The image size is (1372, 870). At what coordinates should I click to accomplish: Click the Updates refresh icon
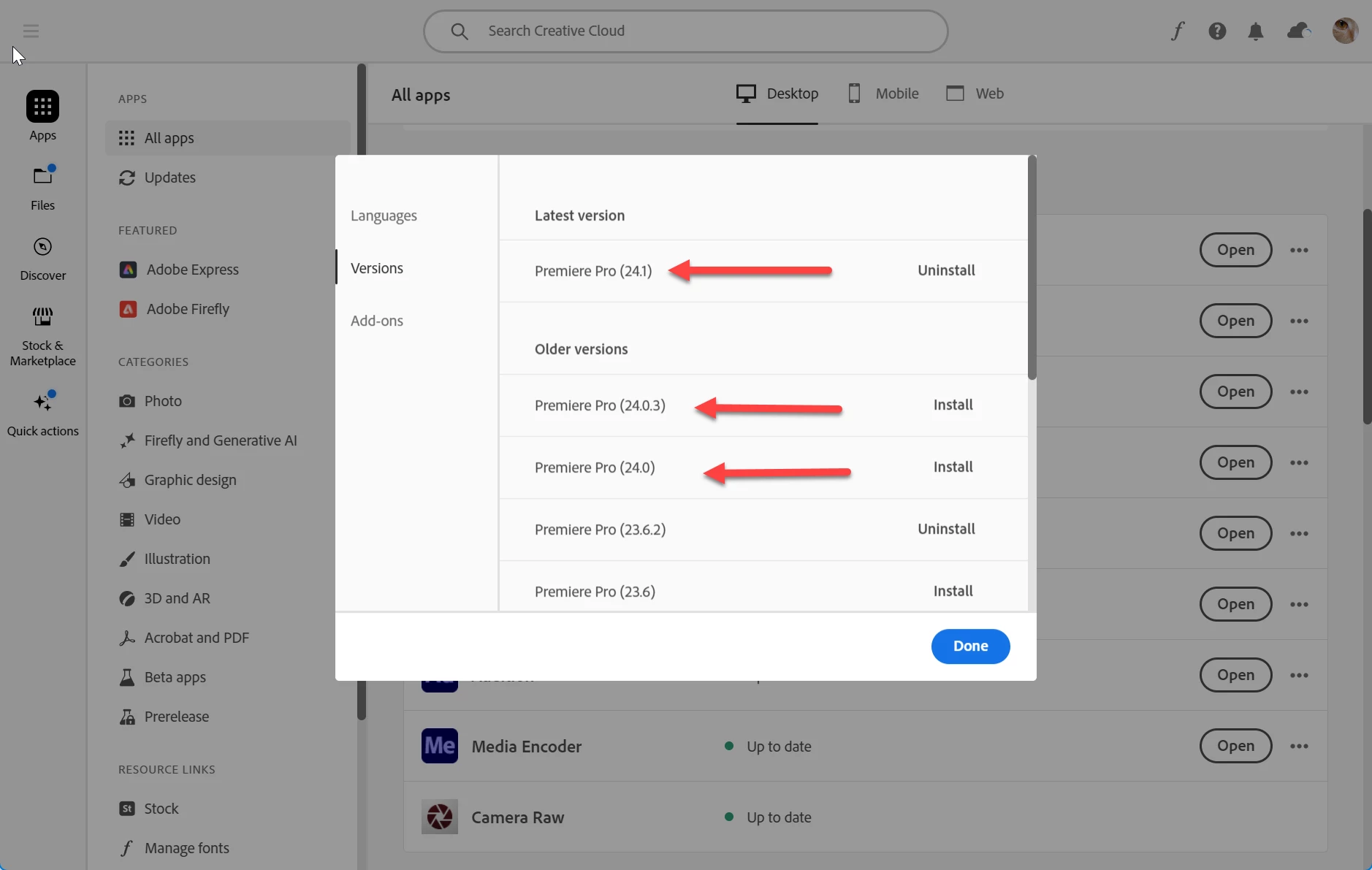pyautogui.click(x=127, y=178)
